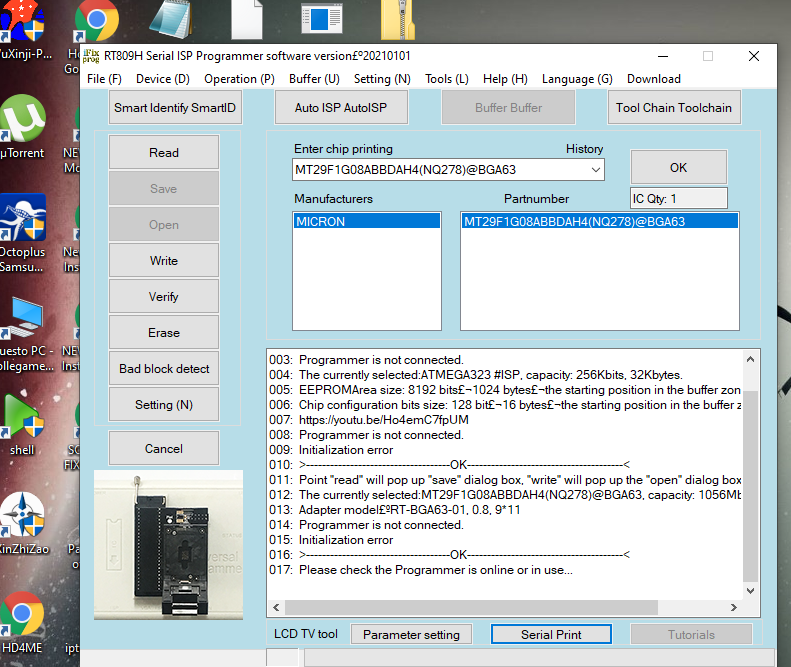Click Setting (N) button in left panel

(164, 405)
